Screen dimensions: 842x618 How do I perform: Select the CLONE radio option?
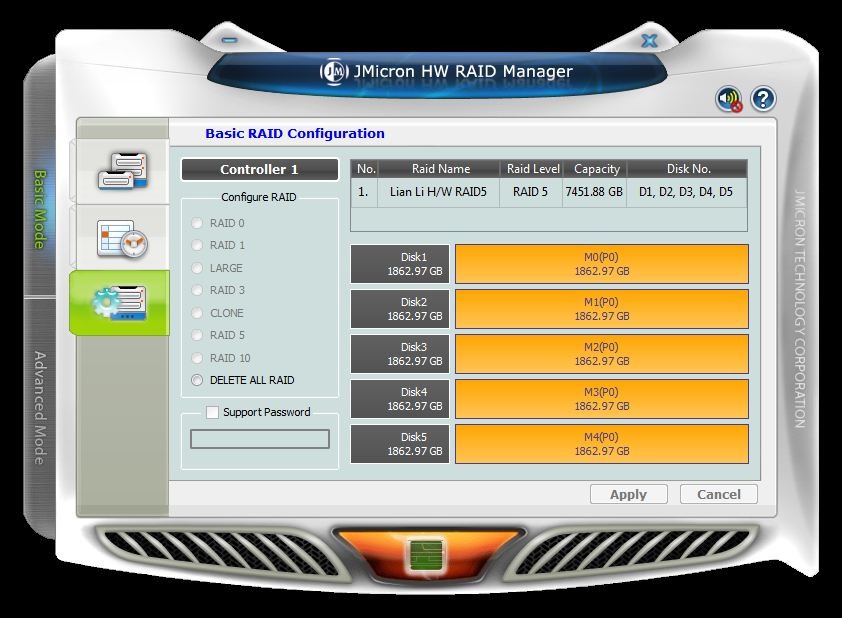[x=197, y=313]
